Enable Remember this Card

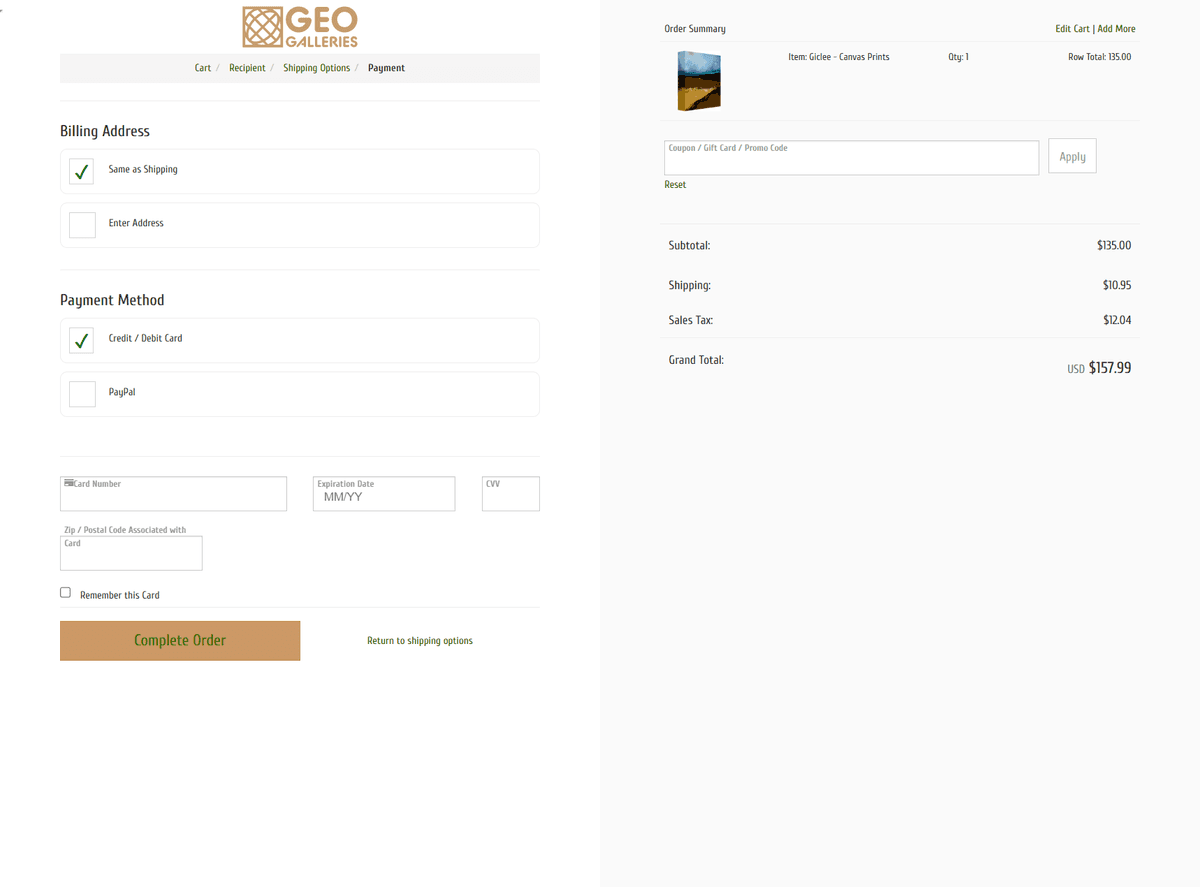65,591
